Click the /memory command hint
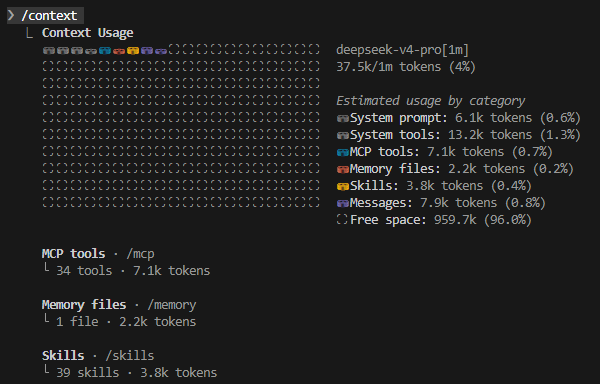 click(x=172, y=305)
